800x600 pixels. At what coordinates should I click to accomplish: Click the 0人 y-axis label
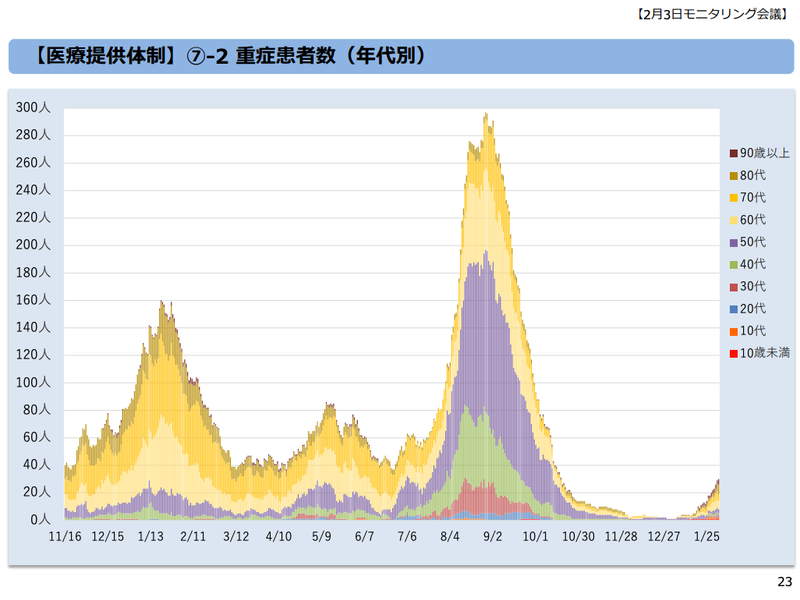(x=39, y=520)
